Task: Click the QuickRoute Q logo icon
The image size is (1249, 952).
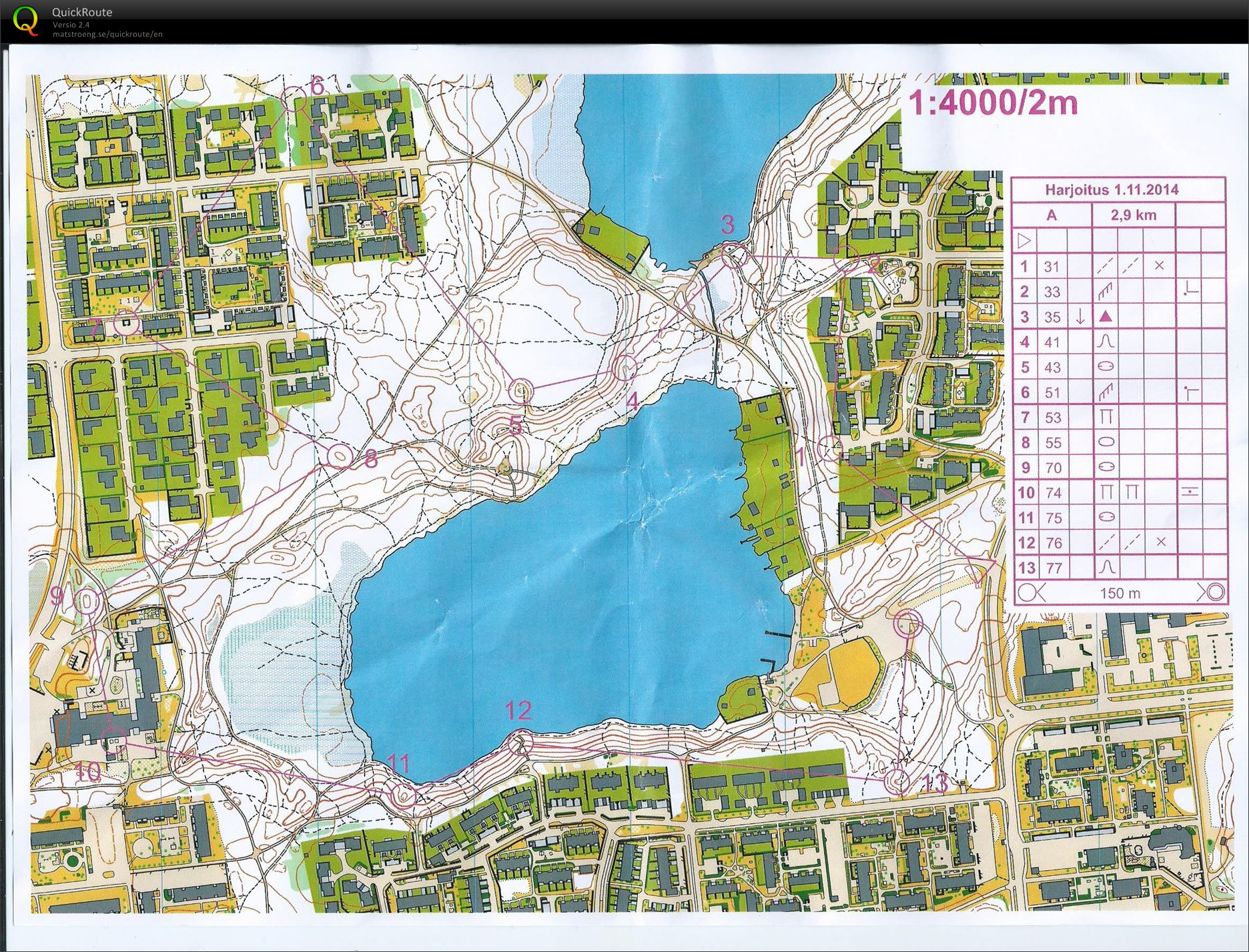Action: (x=25, y=19)
